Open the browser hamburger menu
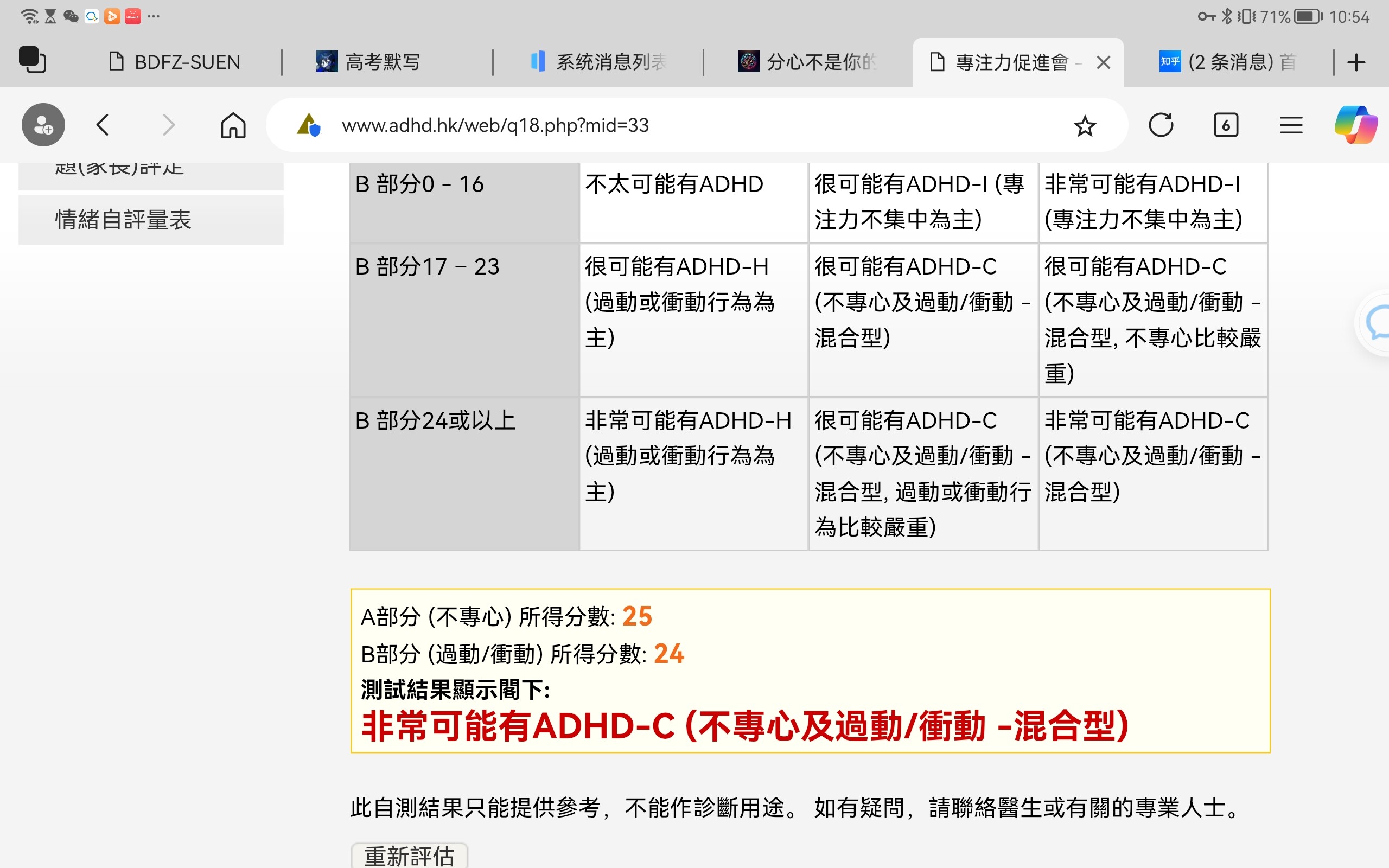Viewport: 1389px width, 868px height. click(1291, 125)
